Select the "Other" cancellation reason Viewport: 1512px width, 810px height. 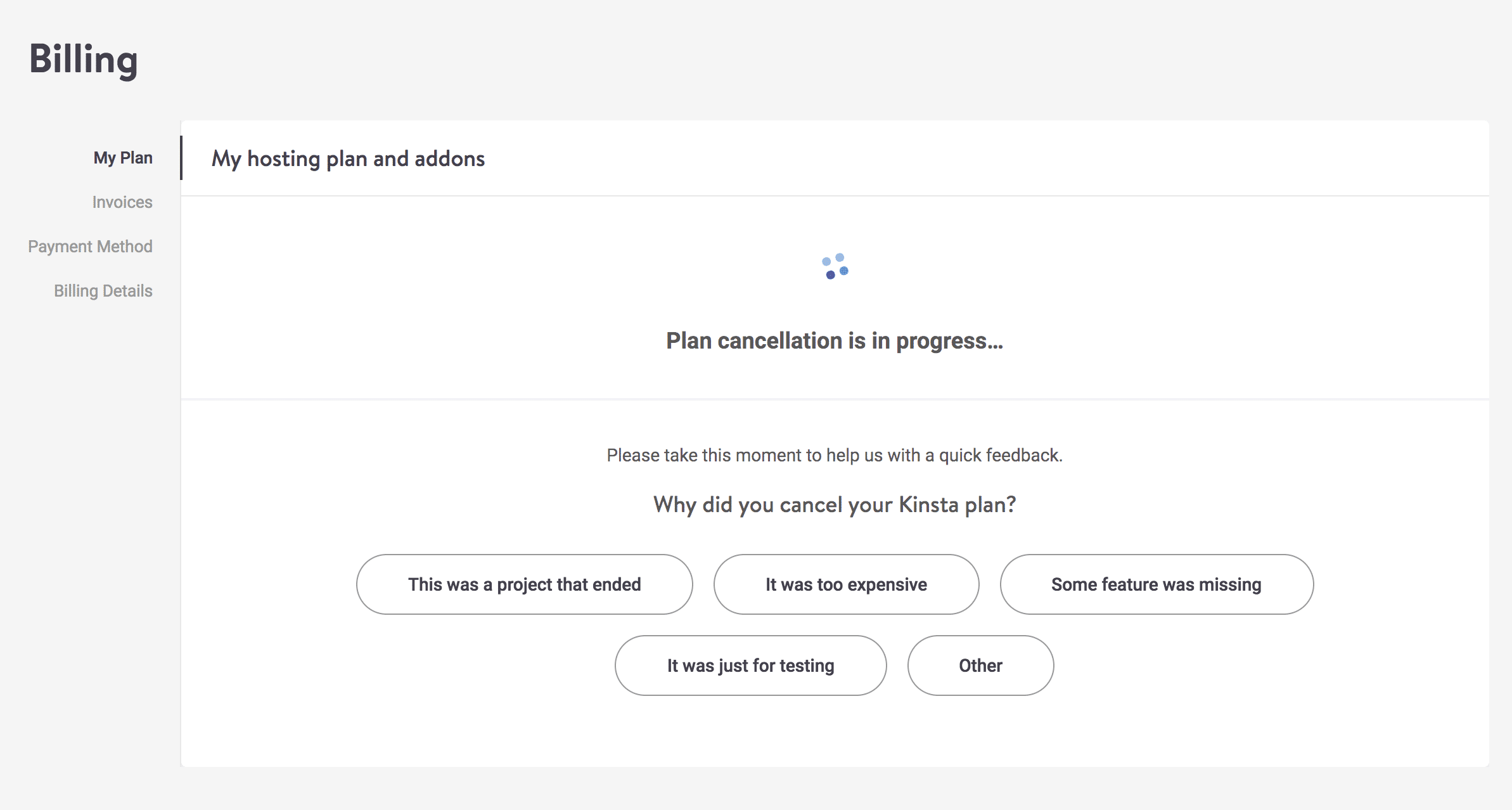coord(980,665)
